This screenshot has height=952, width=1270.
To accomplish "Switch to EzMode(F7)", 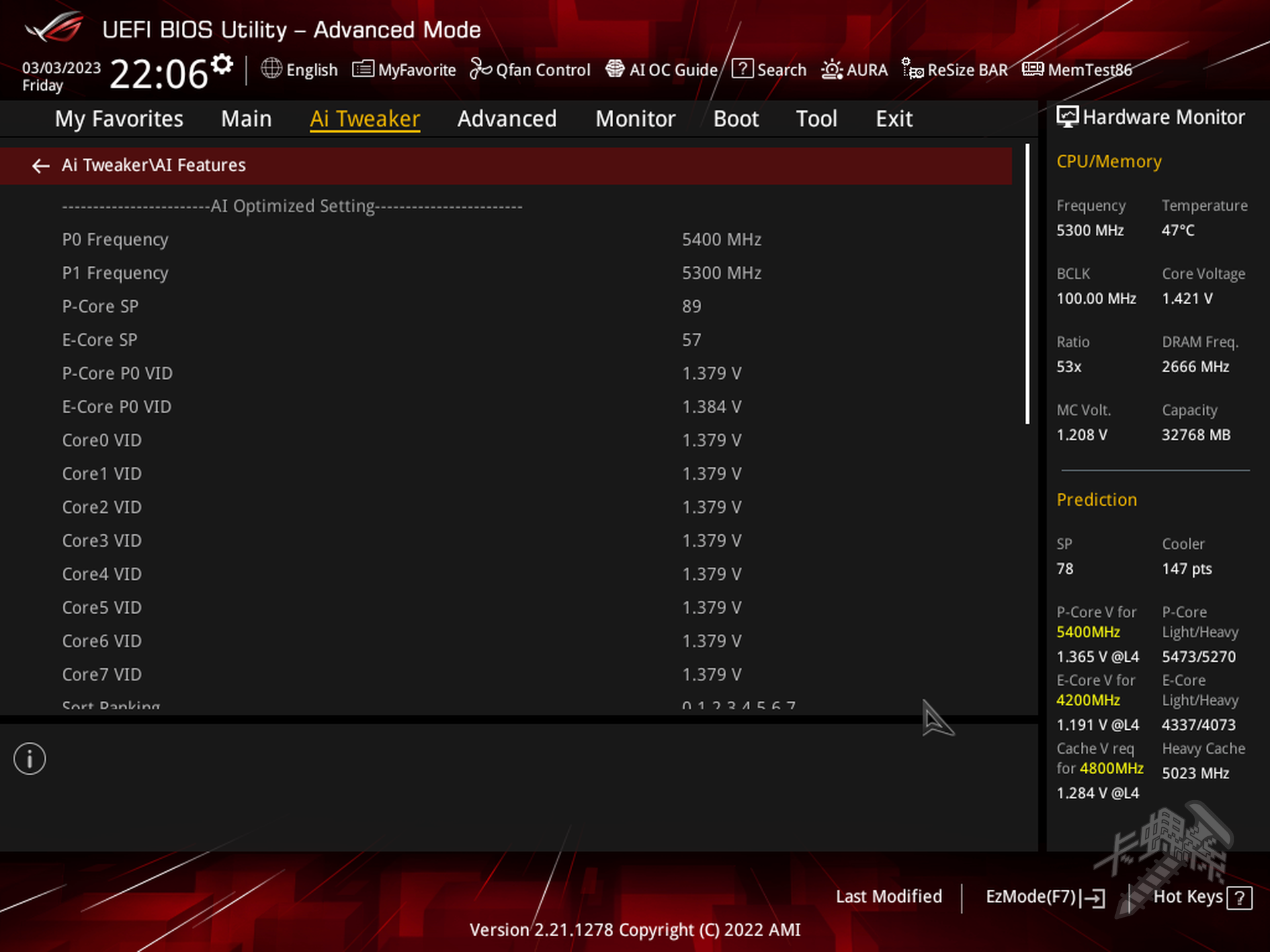I will pyautogui.click(x=1045, y=897).
